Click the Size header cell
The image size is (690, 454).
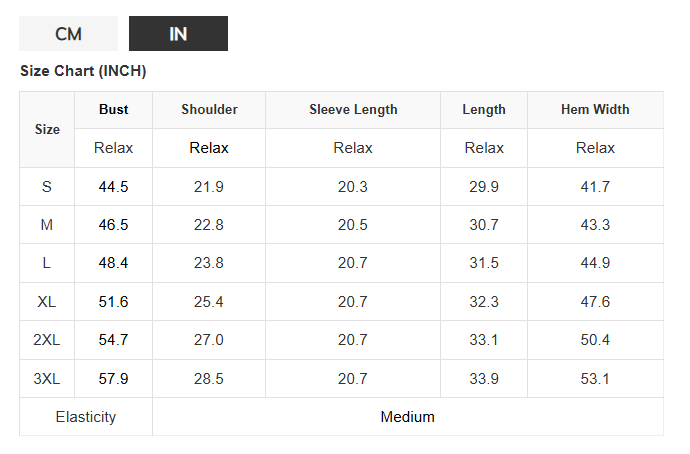click(47, 129)
